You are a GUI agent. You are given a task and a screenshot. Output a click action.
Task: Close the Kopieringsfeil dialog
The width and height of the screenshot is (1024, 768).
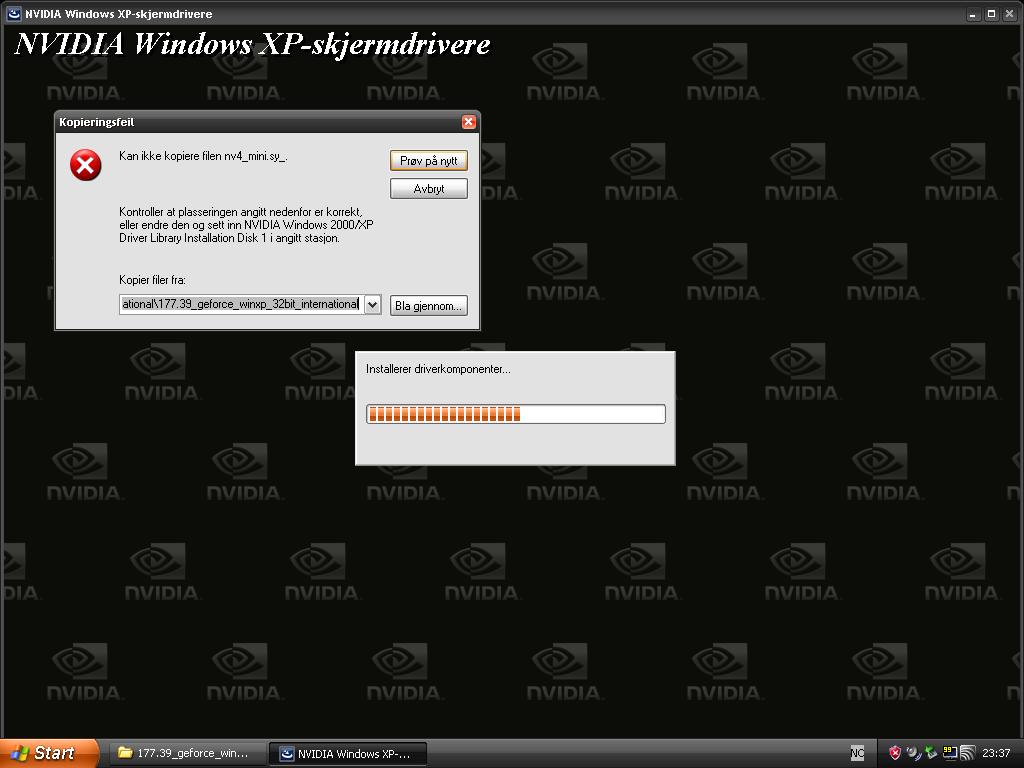click(x=468, y=122)
